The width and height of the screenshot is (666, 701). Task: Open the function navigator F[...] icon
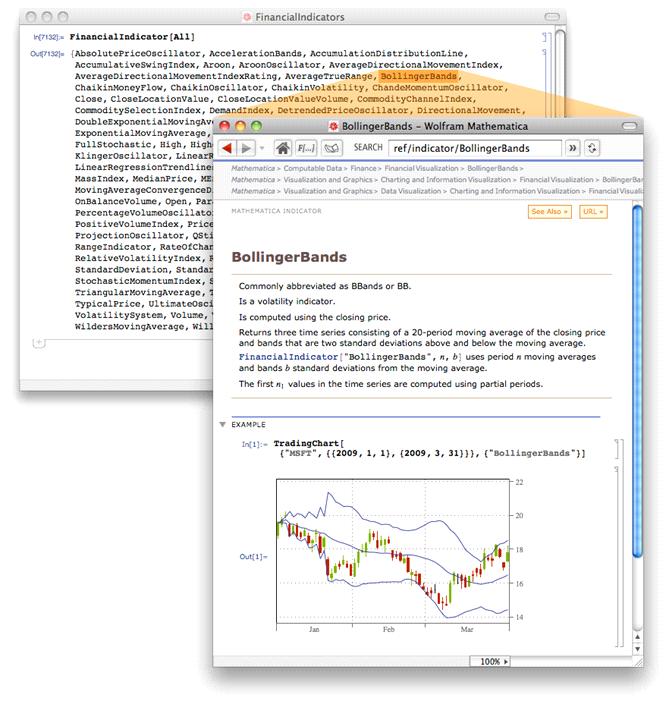[306, 148]
